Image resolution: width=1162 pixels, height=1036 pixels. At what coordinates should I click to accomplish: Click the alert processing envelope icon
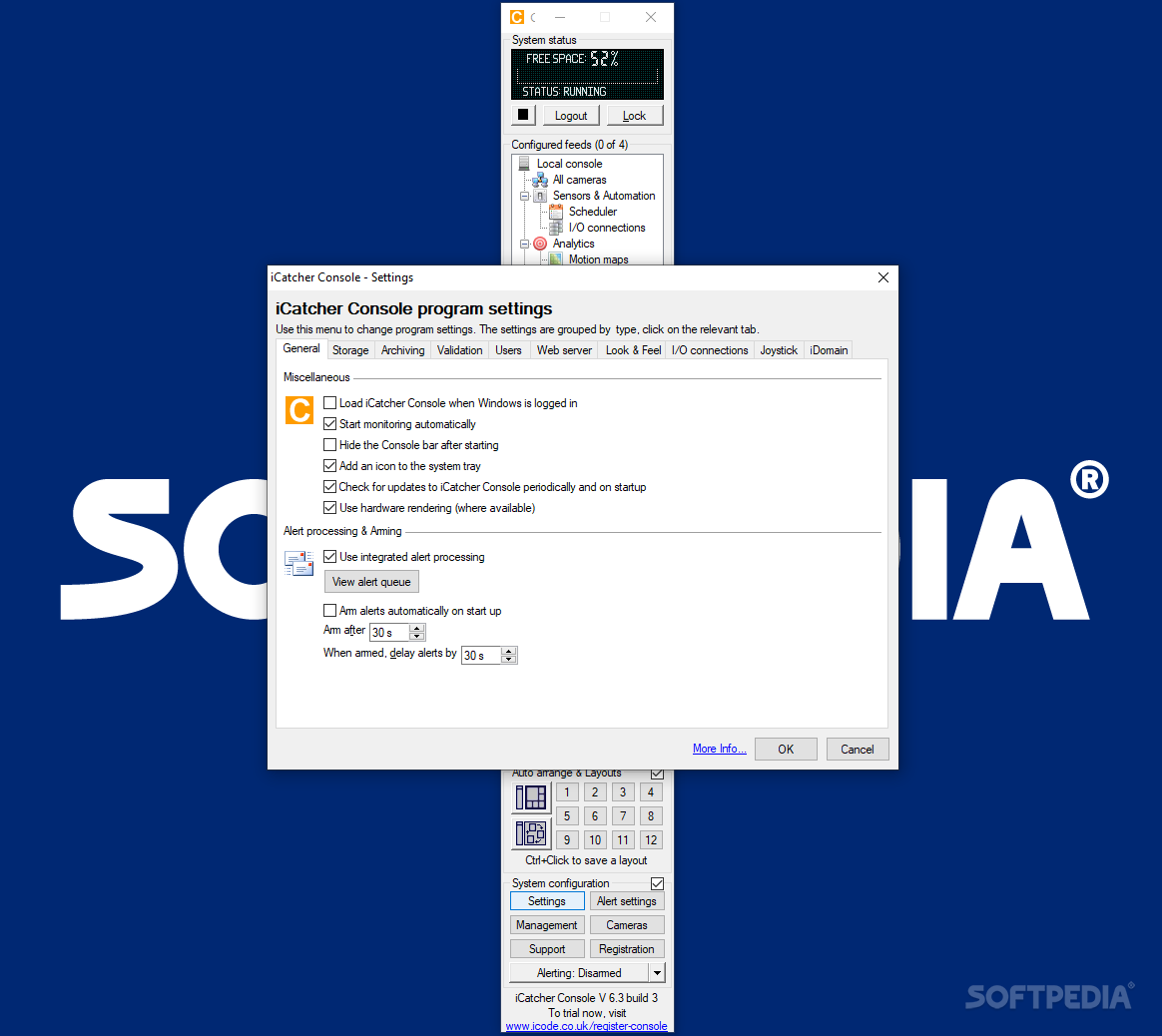[298, 563]
